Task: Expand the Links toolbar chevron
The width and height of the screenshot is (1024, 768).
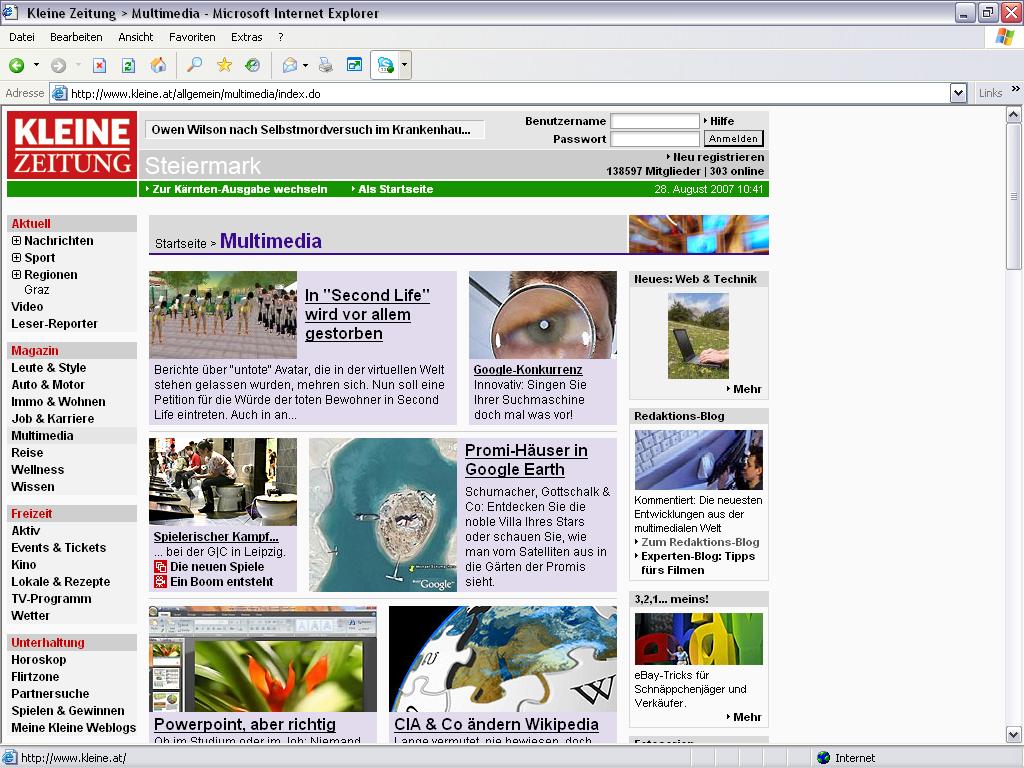Action: point(1015,89)
